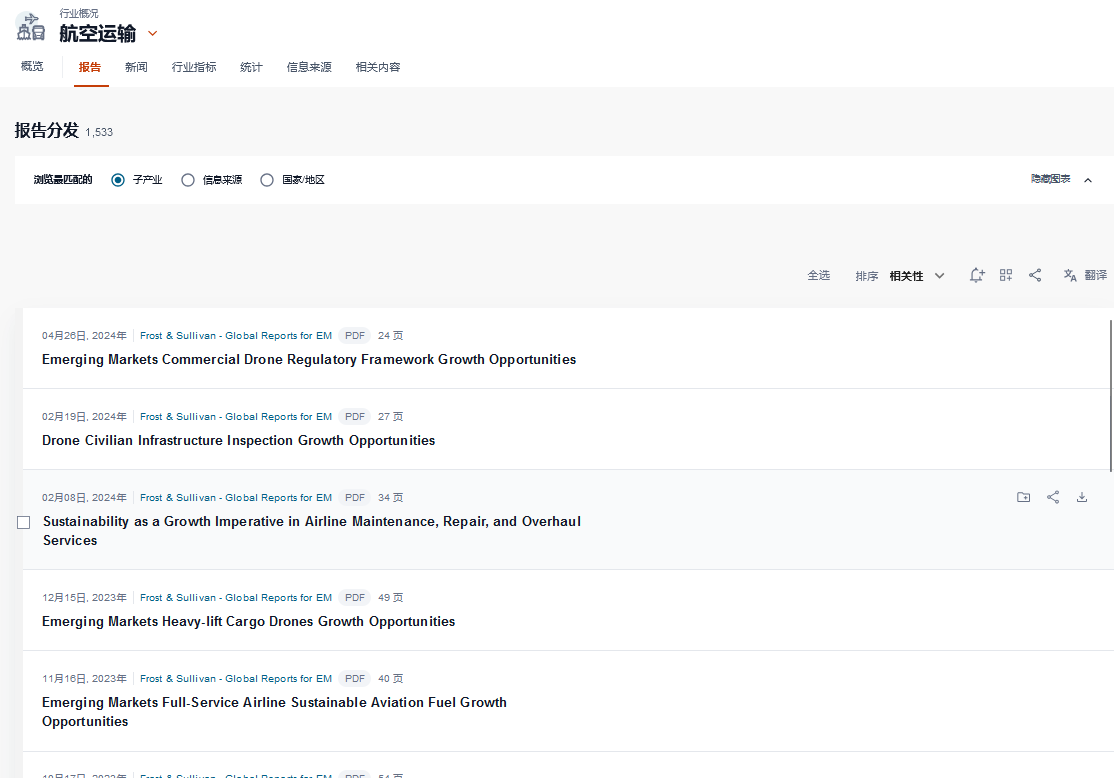Select the 子产业 radio button
1114x778 pixels.
pyautogui.click(x=118, y=180)
